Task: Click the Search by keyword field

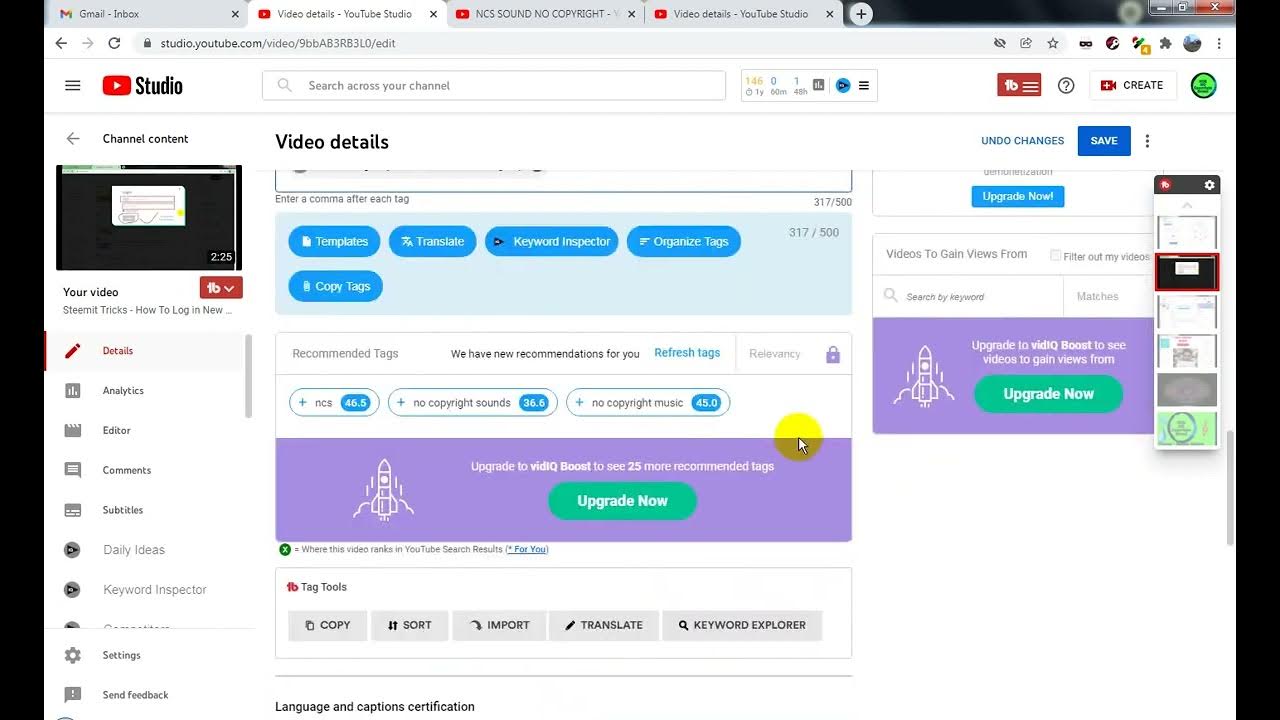Action: (967, 297)
